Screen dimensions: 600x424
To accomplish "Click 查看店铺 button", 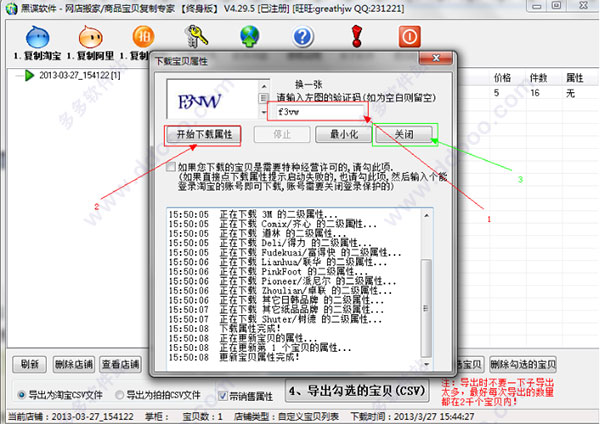I will 120,364.
